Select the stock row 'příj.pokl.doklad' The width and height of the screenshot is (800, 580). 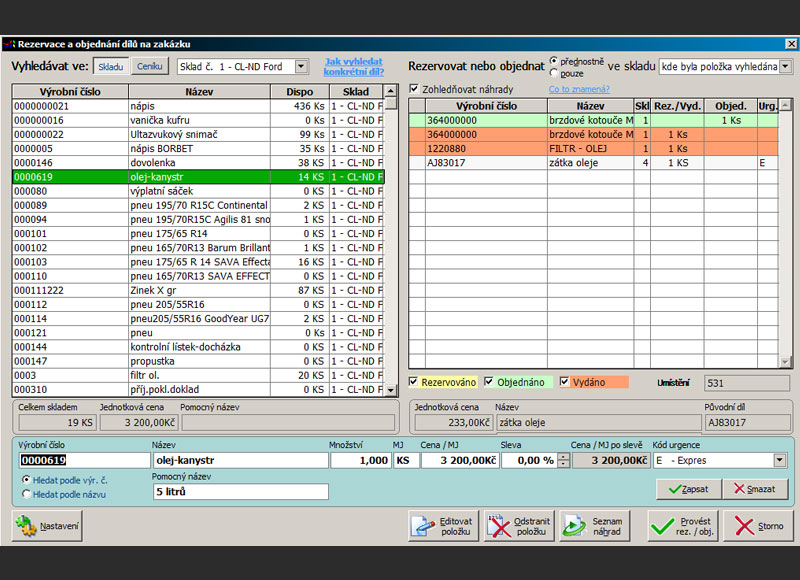[x=198, y=389]
